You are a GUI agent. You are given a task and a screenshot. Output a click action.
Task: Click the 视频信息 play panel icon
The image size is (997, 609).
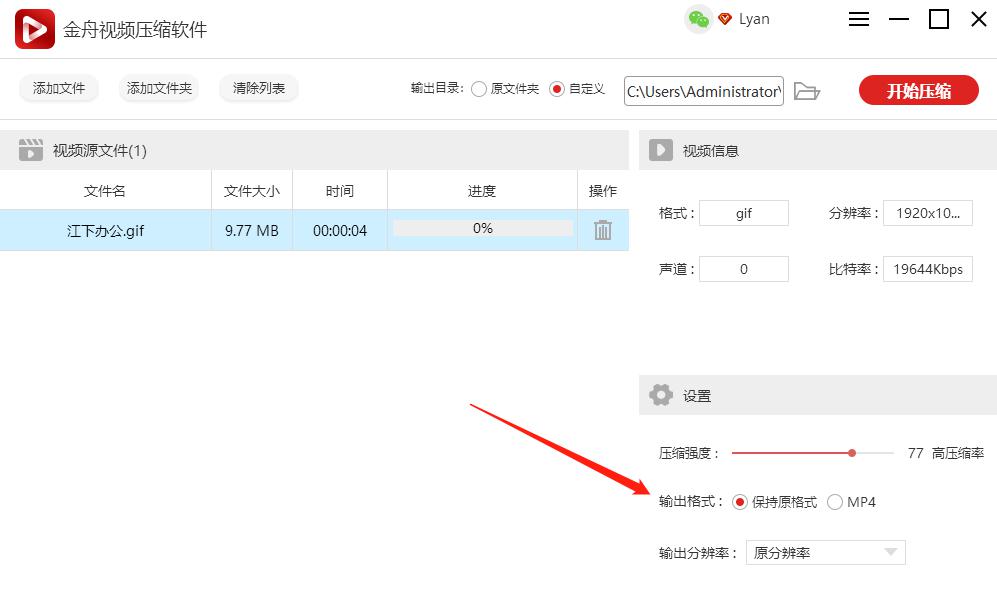tap(660, 149)
